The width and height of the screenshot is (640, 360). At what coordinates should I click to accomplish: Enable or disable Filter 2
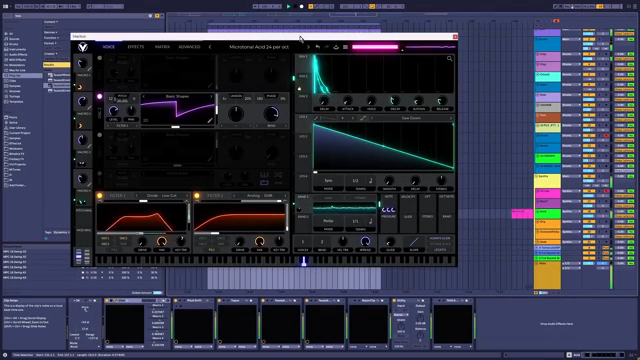pos(197,196)
